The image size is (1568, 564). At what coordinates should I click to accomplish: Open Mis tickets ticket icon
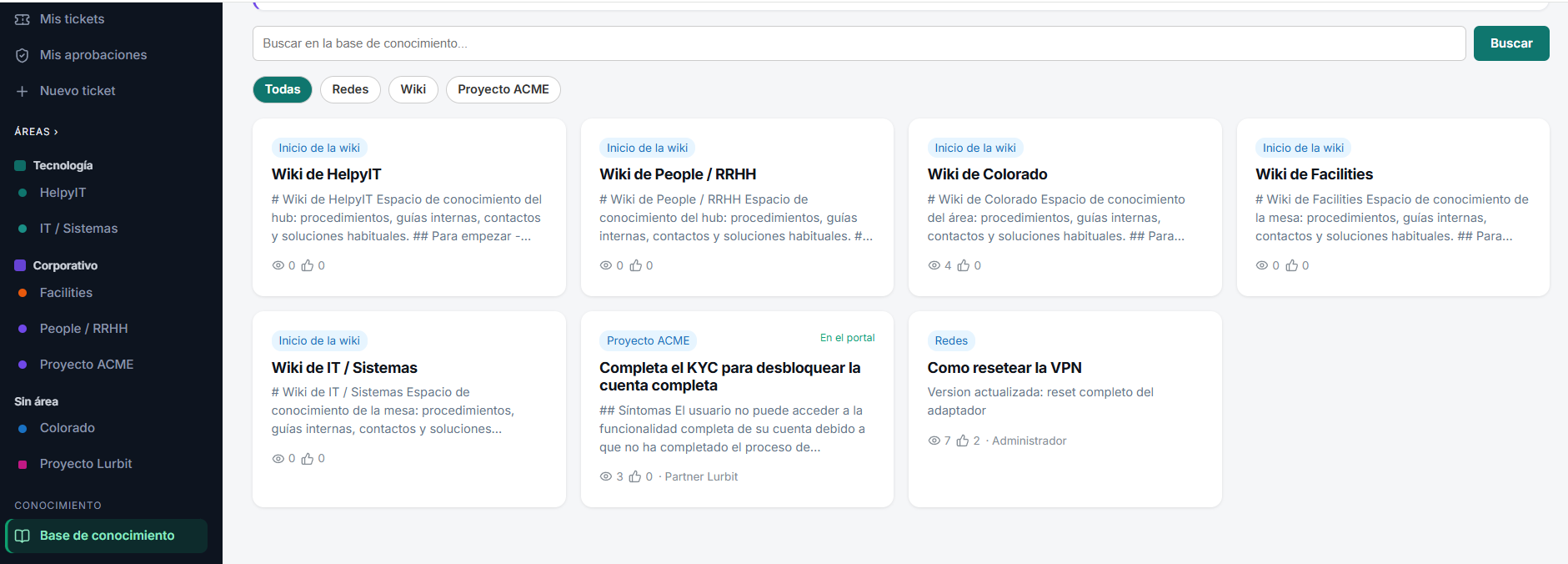[x=23, y=19]
